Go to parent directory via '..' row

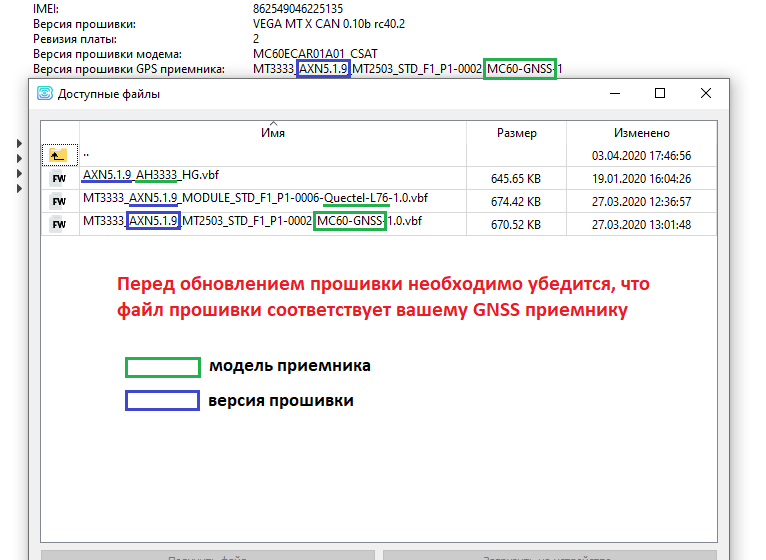point(86,155)
